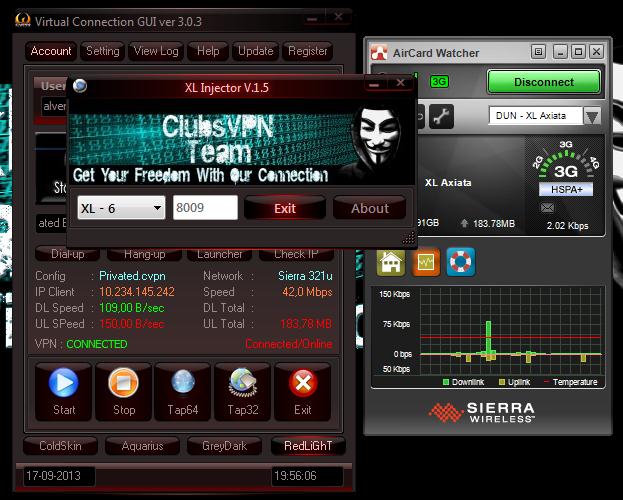Click the DL Speed 109,00 B/sec value
The width and height of the screenshot is (623, 500).
coord(132,308)
